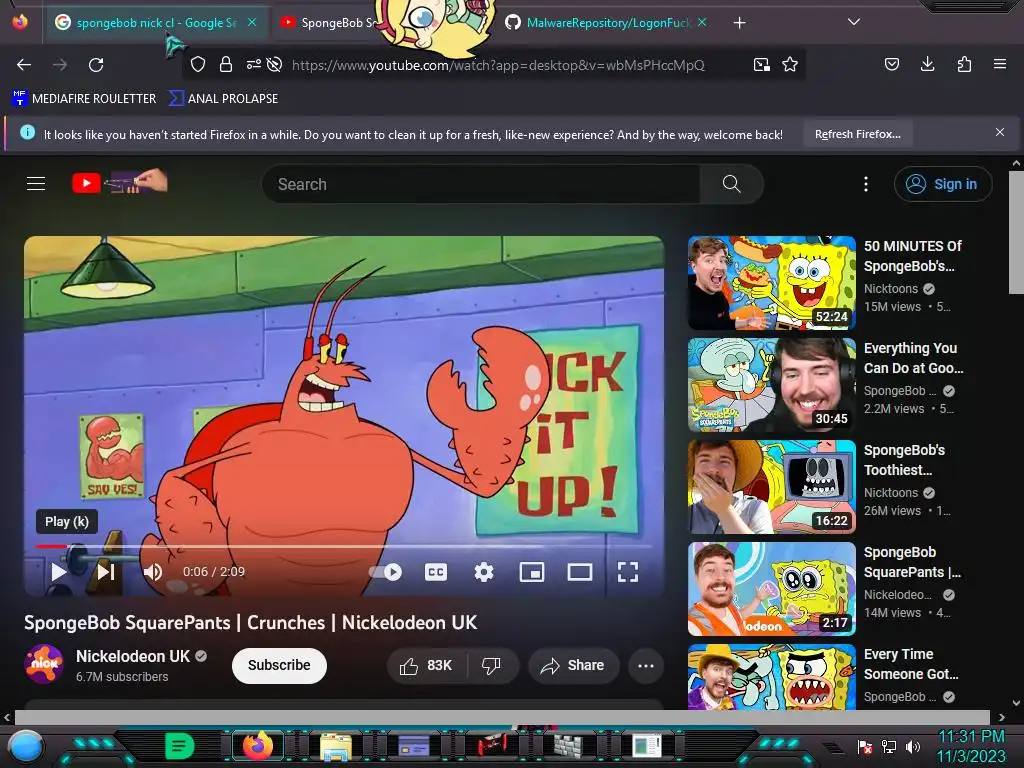The width and height of the screenshot is (1024, 768).
Task: Enter full screen mode
Action: 628,572
